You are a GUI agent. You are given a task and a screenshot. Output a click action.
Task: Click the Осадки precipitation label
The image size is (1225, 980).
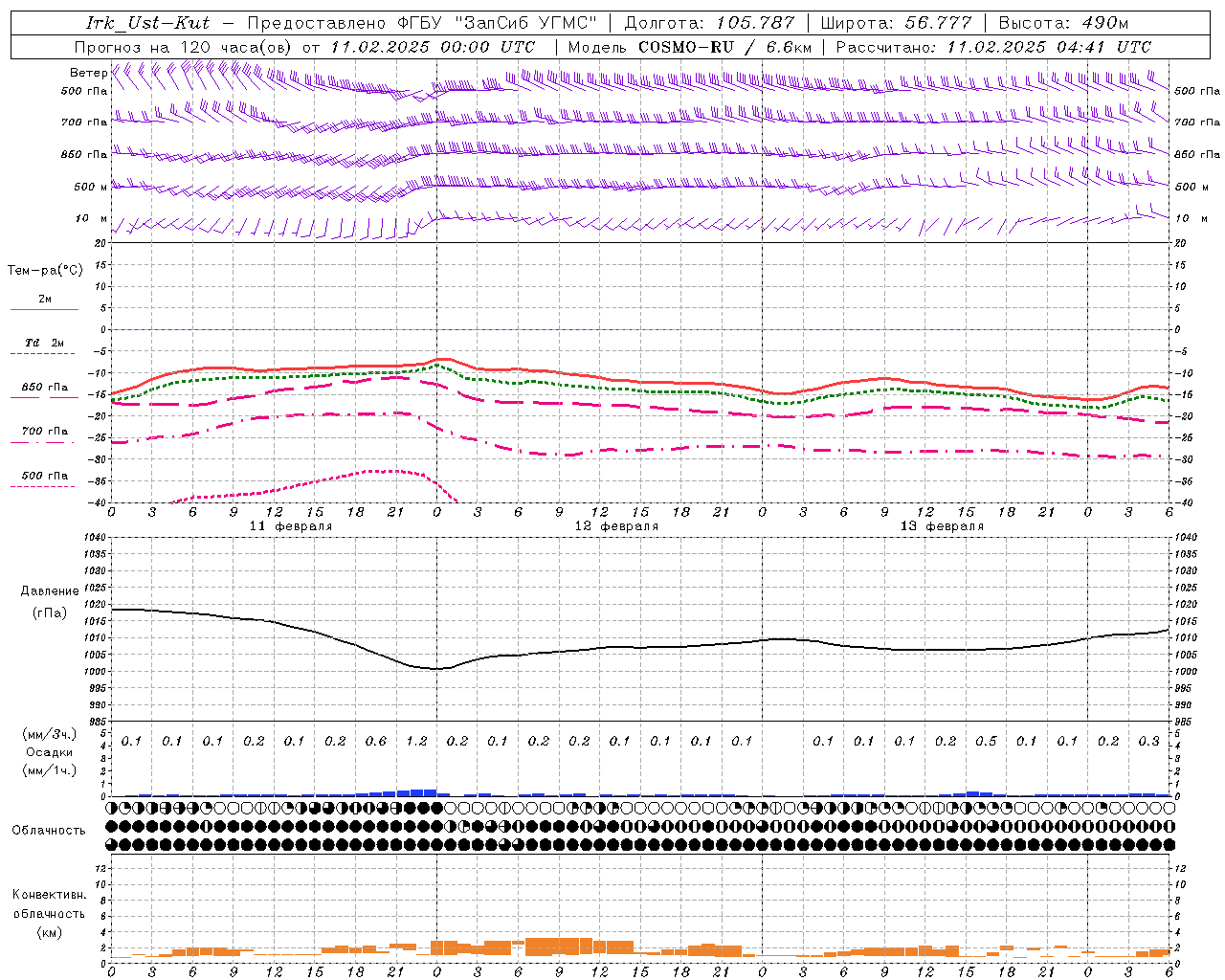(x=49, y=752)
